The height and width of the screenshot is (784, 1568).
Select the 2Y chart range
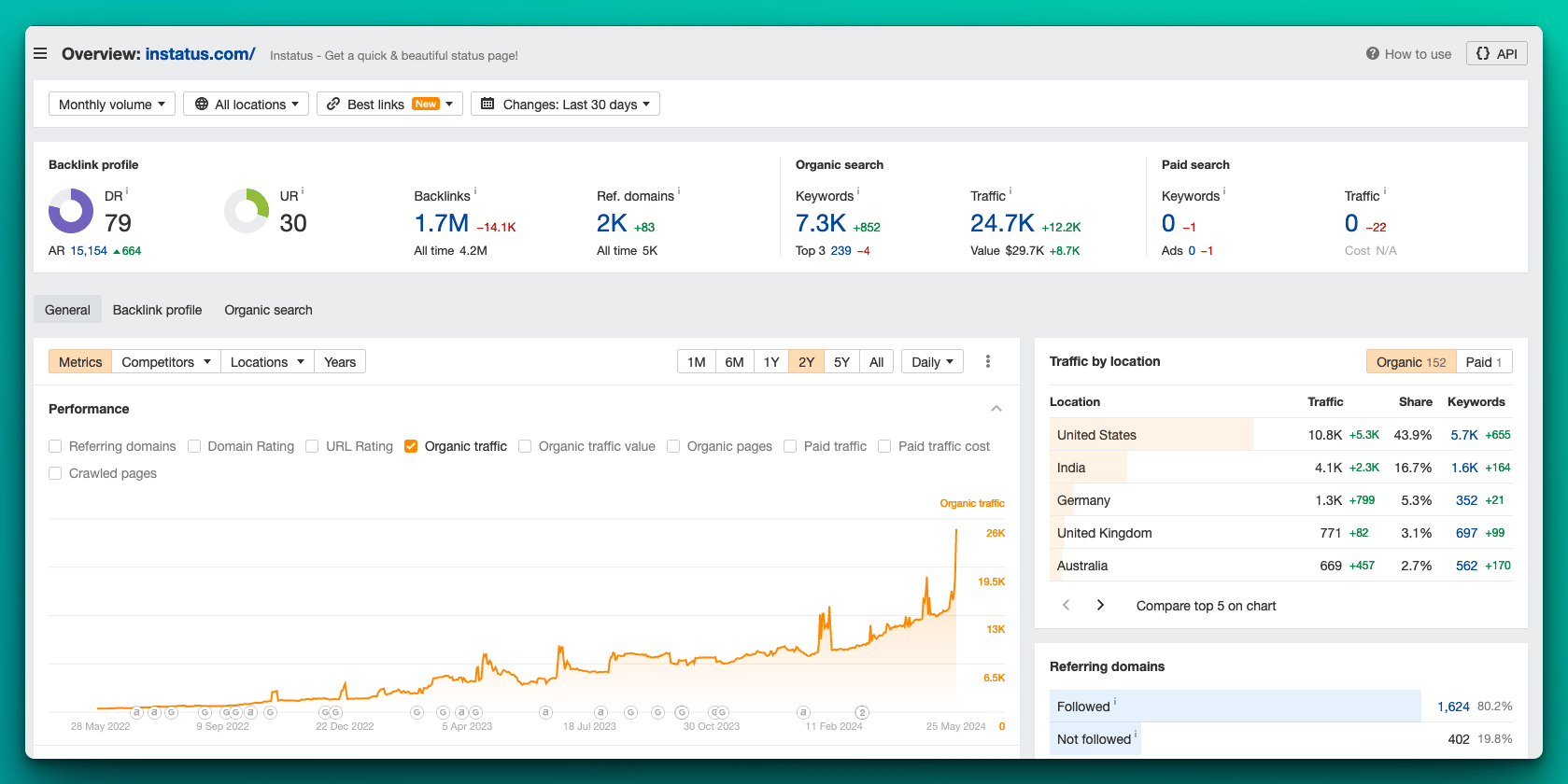(x=807, y=361)
